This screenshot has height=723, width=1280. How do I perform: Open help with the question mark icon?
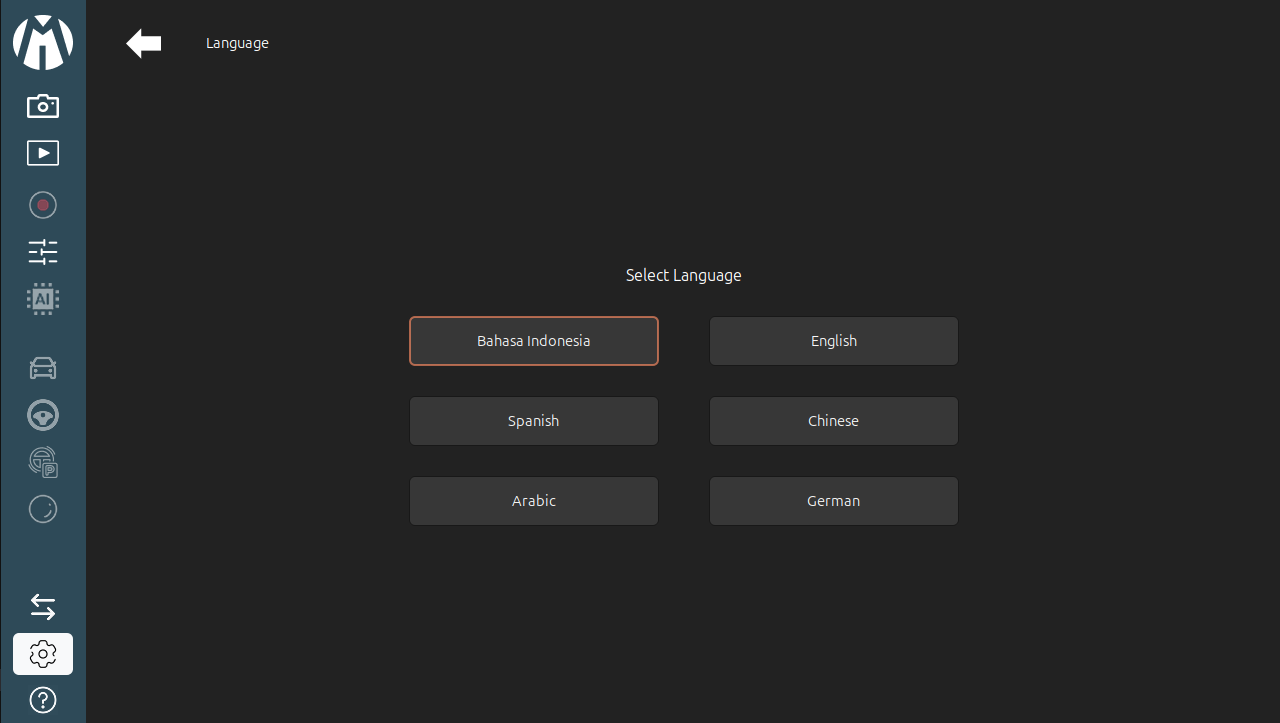click(x=43, y=700)
